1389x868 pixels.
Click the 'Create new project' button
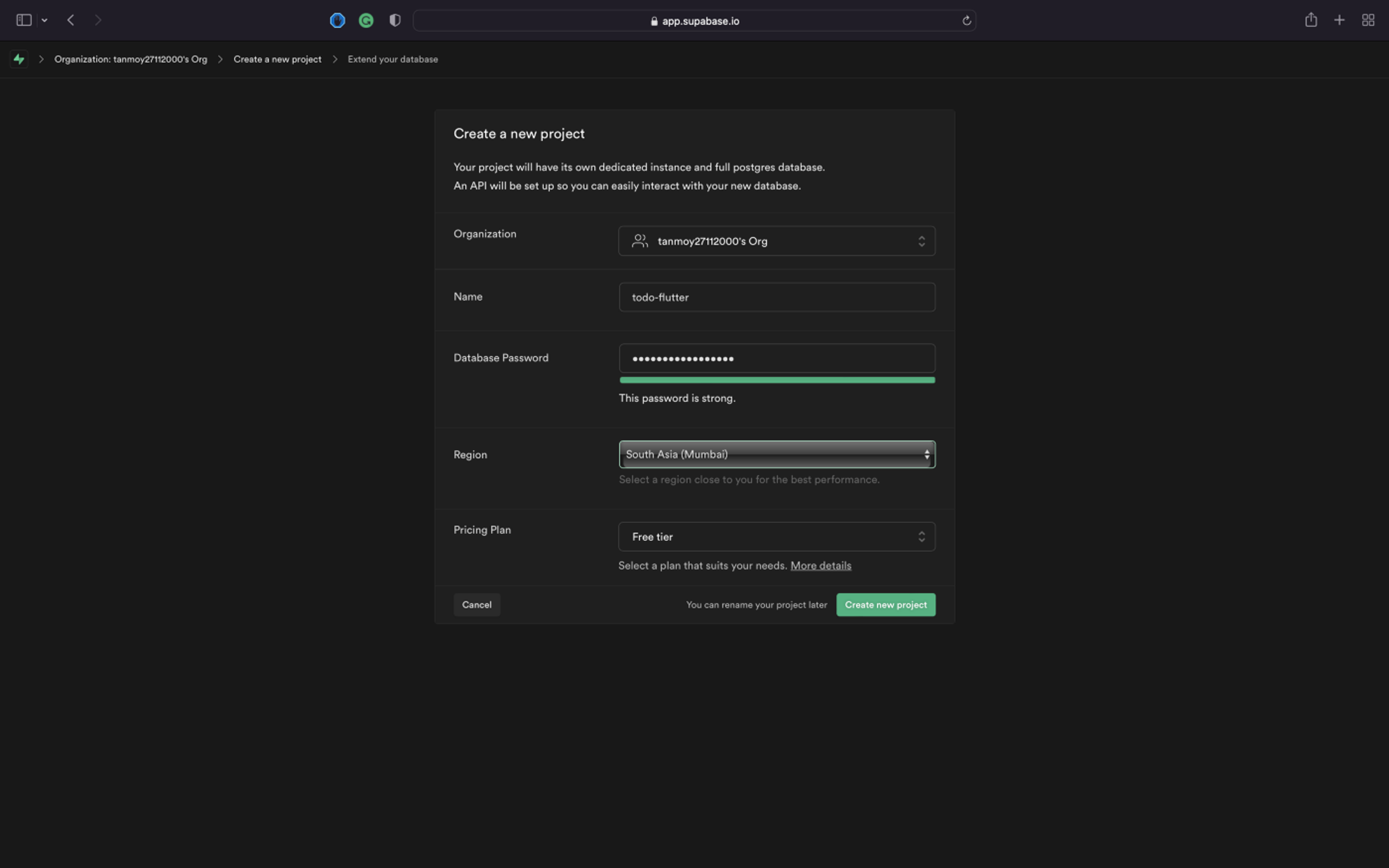click(885, 605)
